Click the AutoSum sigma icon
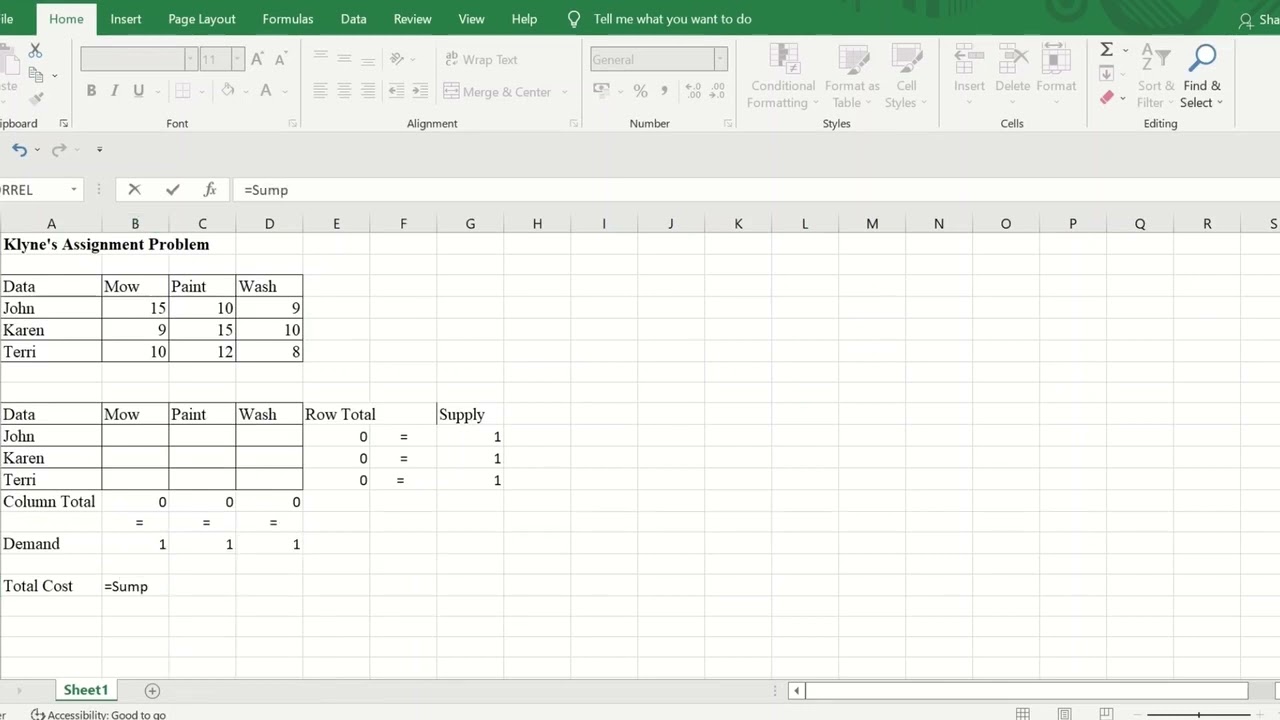The width and height of the screenshot is (1280, 720). (x=1106, y=50)
